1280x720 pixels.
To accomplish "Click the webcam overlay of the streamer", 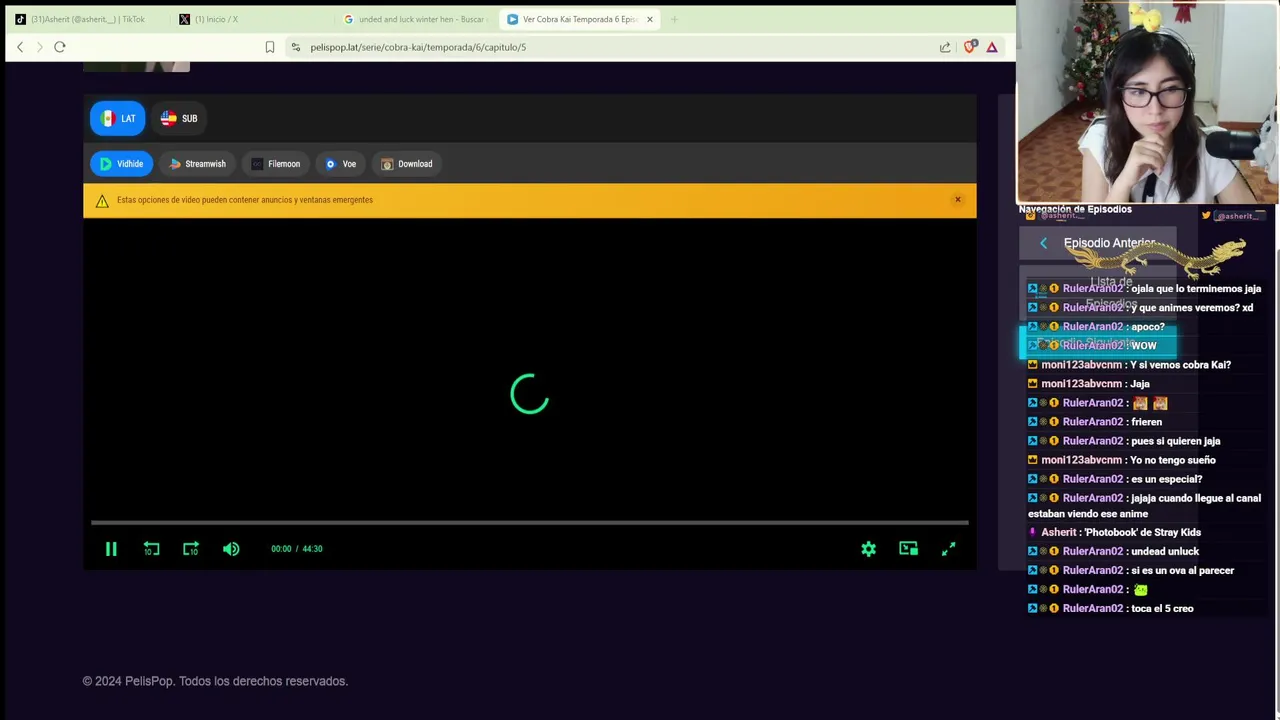I will tap(1147, 102).
